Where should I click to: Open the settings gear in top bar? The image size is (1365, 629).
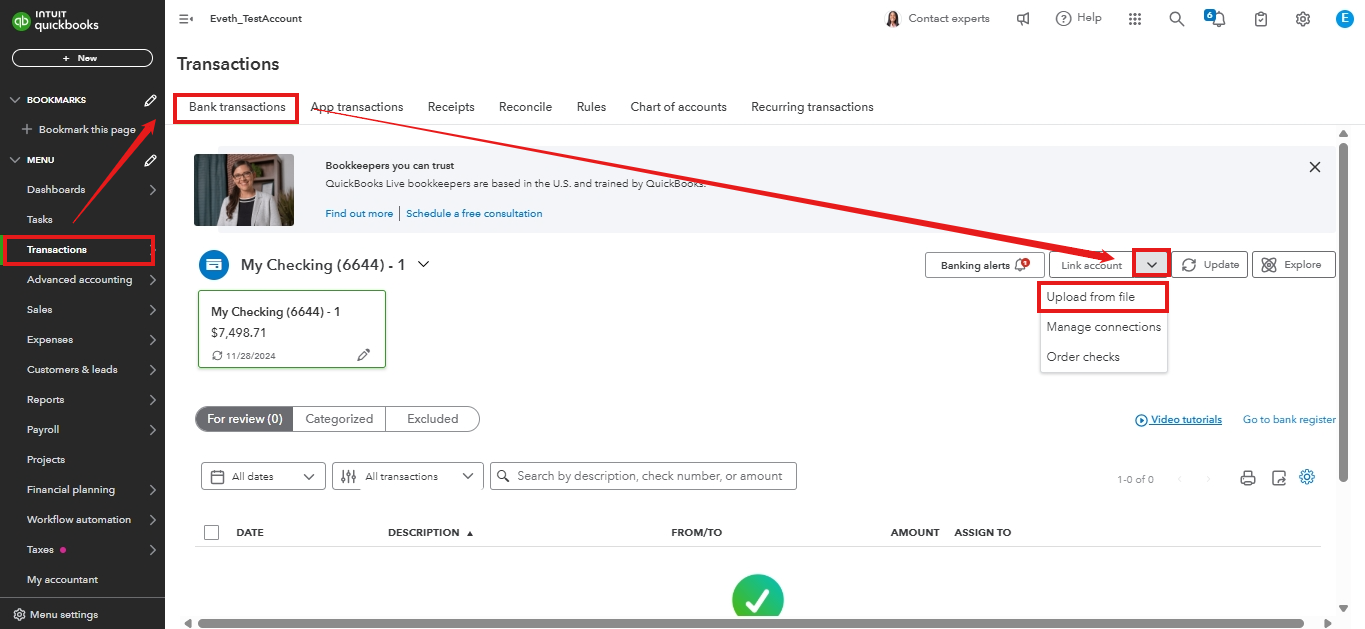pos(1303,19)
